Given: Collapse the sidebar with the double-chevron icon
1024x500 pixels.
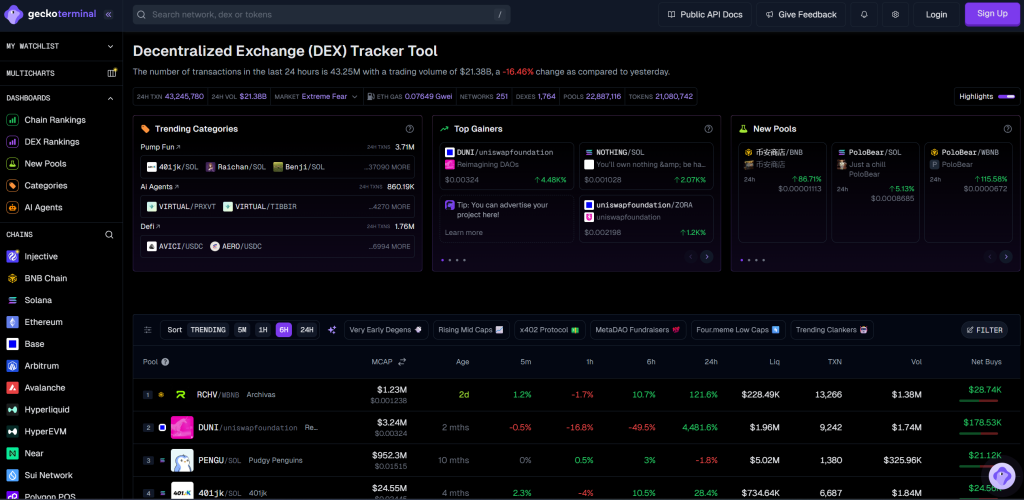Looking at the screenshot, I should (108, 15).
